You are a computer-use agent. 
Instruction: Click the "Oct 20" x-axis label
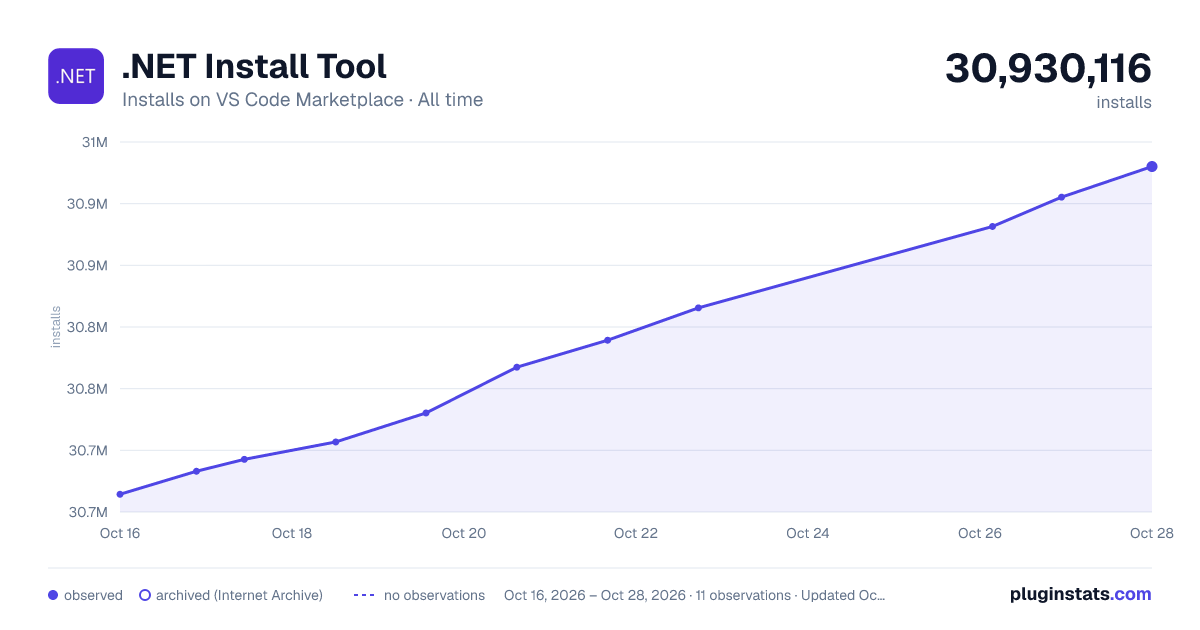tap(464, 533)
